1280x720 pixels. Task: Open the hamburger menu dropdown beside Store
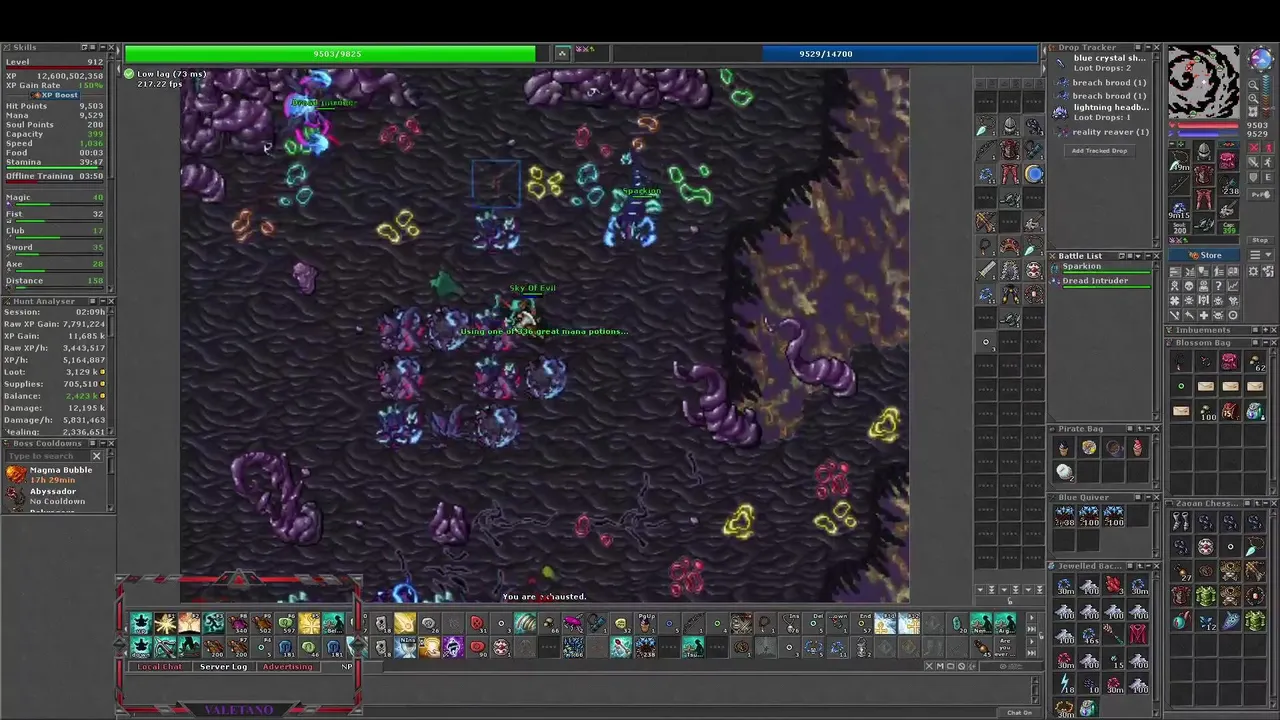(1260, 255)
